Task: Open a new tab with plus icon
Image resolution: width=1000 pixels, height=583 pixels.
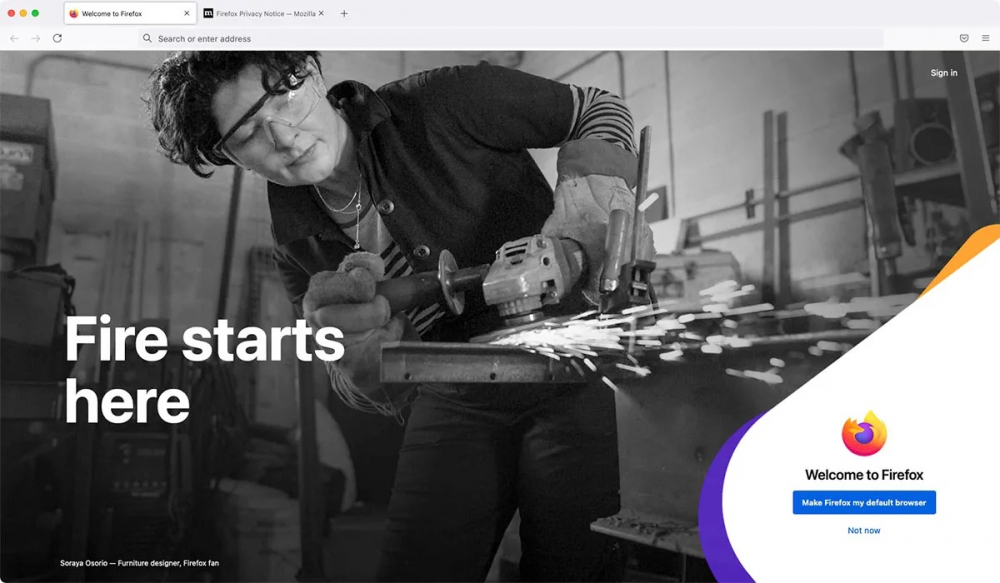Action: pos(344,13)
